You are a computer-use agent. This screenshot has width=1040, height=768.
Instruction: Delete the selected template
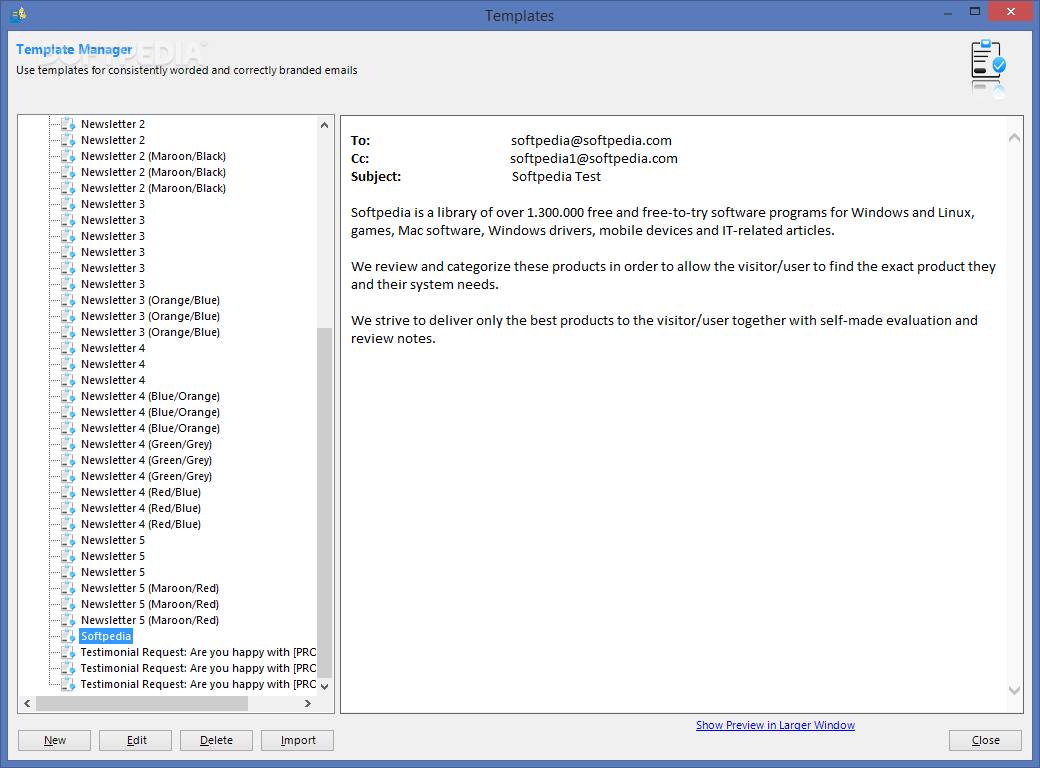[x=216, y=740]
